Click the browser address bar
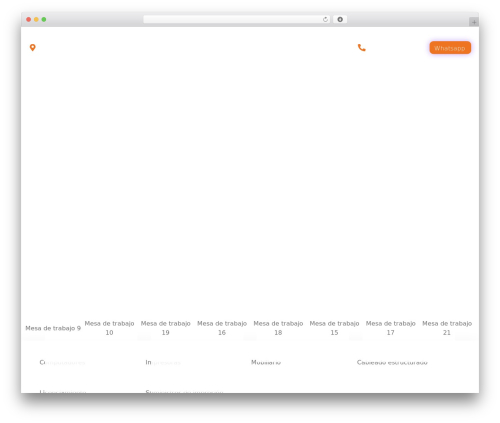Image resolution: width=500 pixels, height=423 pixels. tap(237, 20)
